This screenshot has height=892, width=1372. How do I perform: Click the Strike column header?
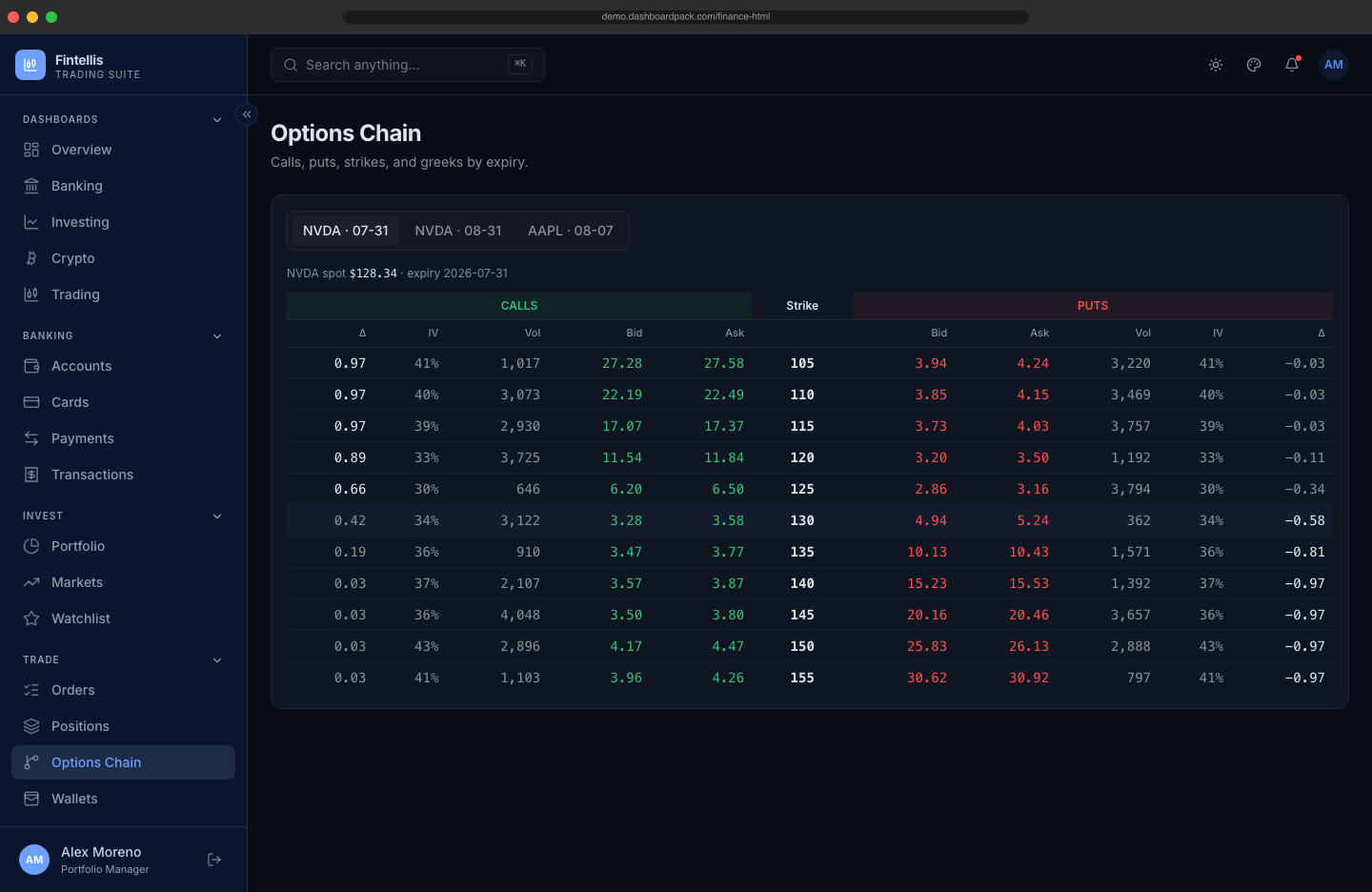point(802,306)
